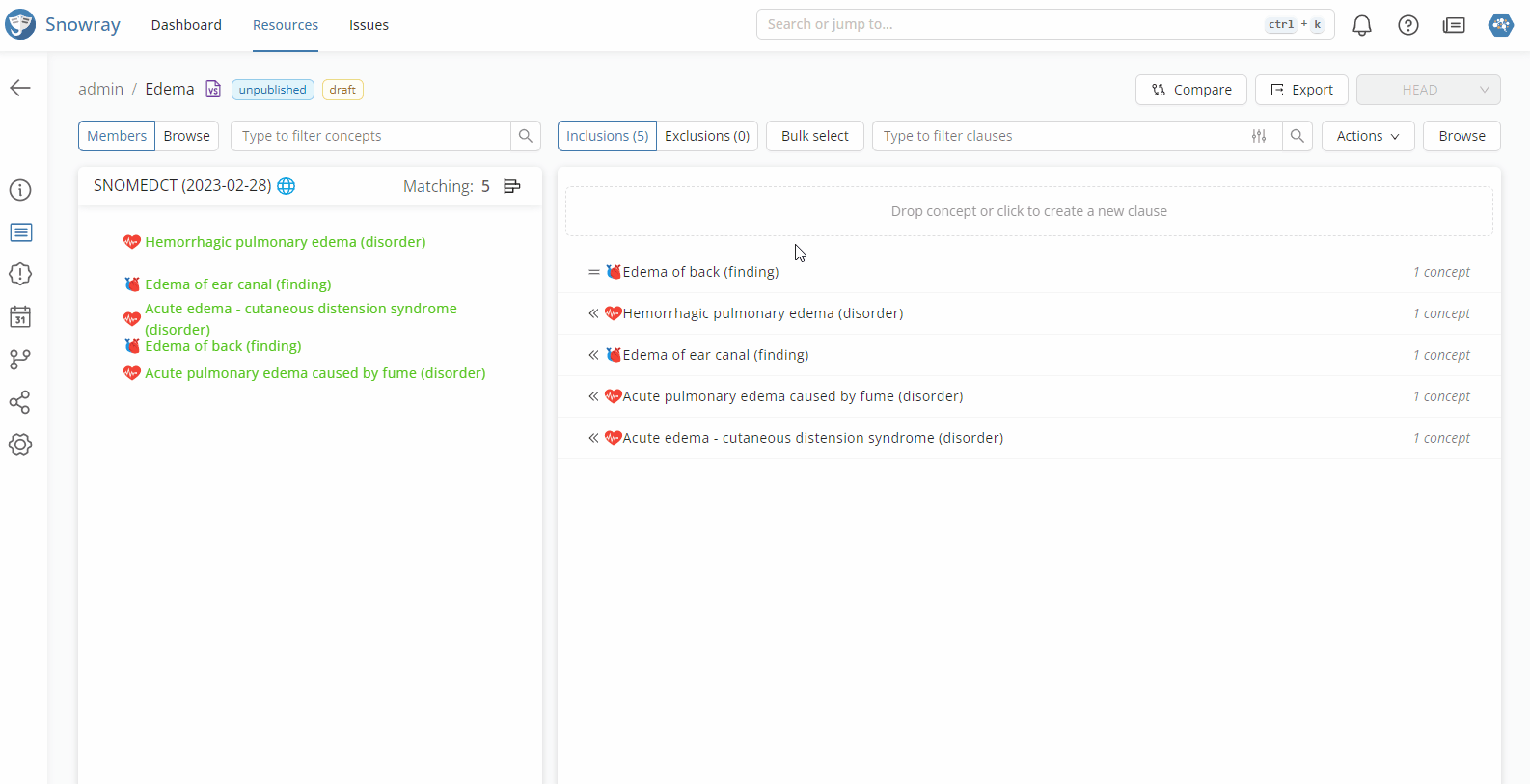The width and height of the screenshot is (1530, 784).
Task: Click the Compare button
Action: pyautogui.click(x=1190, y=90)
